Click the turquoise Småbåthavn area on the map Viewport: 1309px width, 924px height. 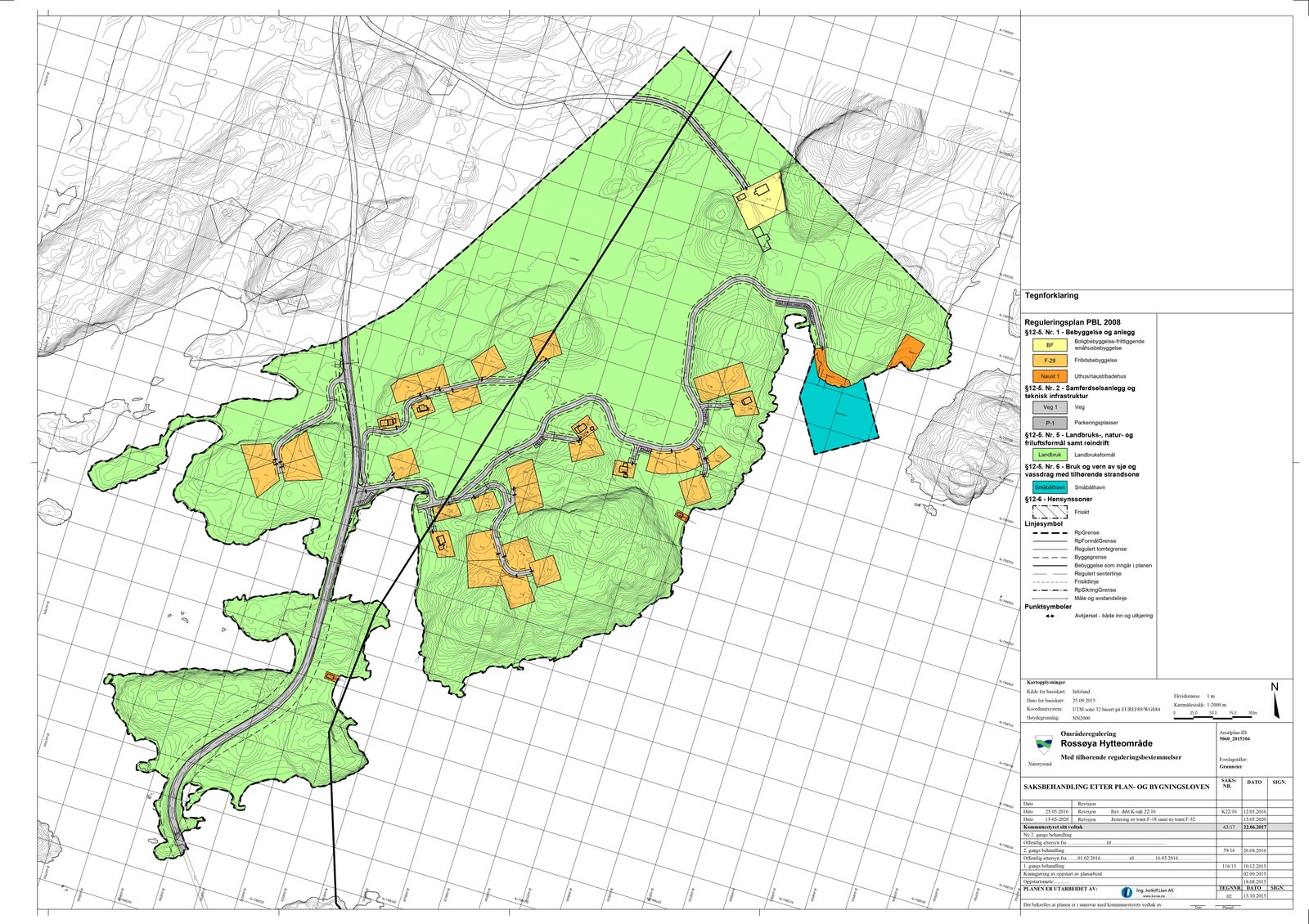point(839,411)
